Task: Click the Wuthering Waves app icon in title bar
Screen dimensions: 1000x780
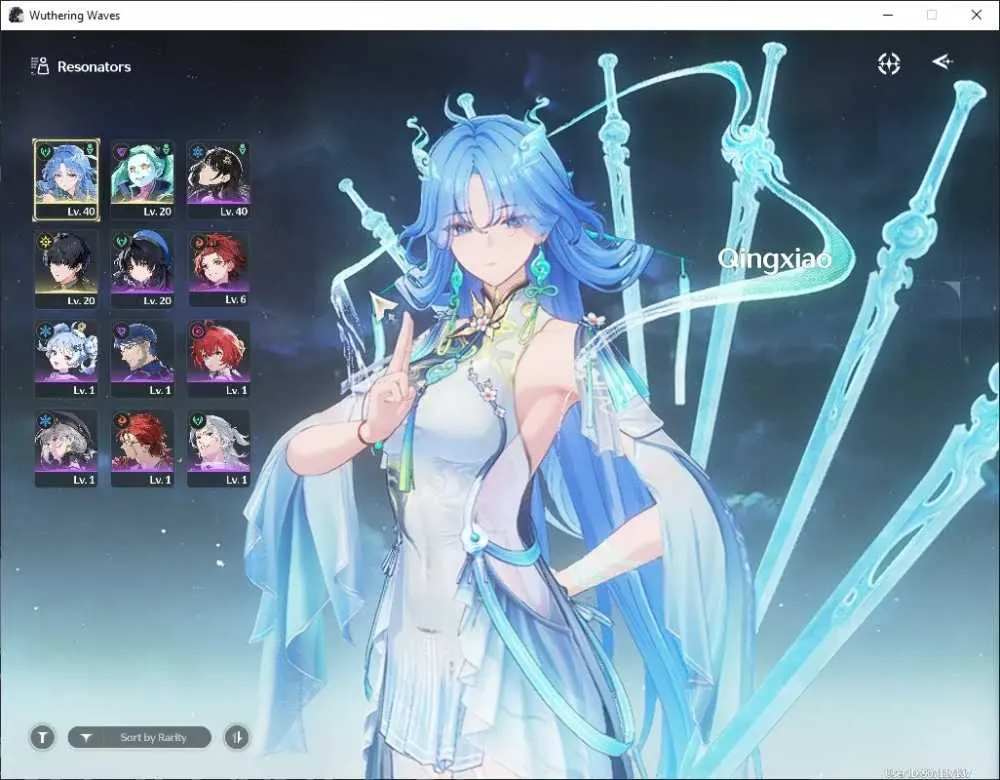Action: click(17, 15)
